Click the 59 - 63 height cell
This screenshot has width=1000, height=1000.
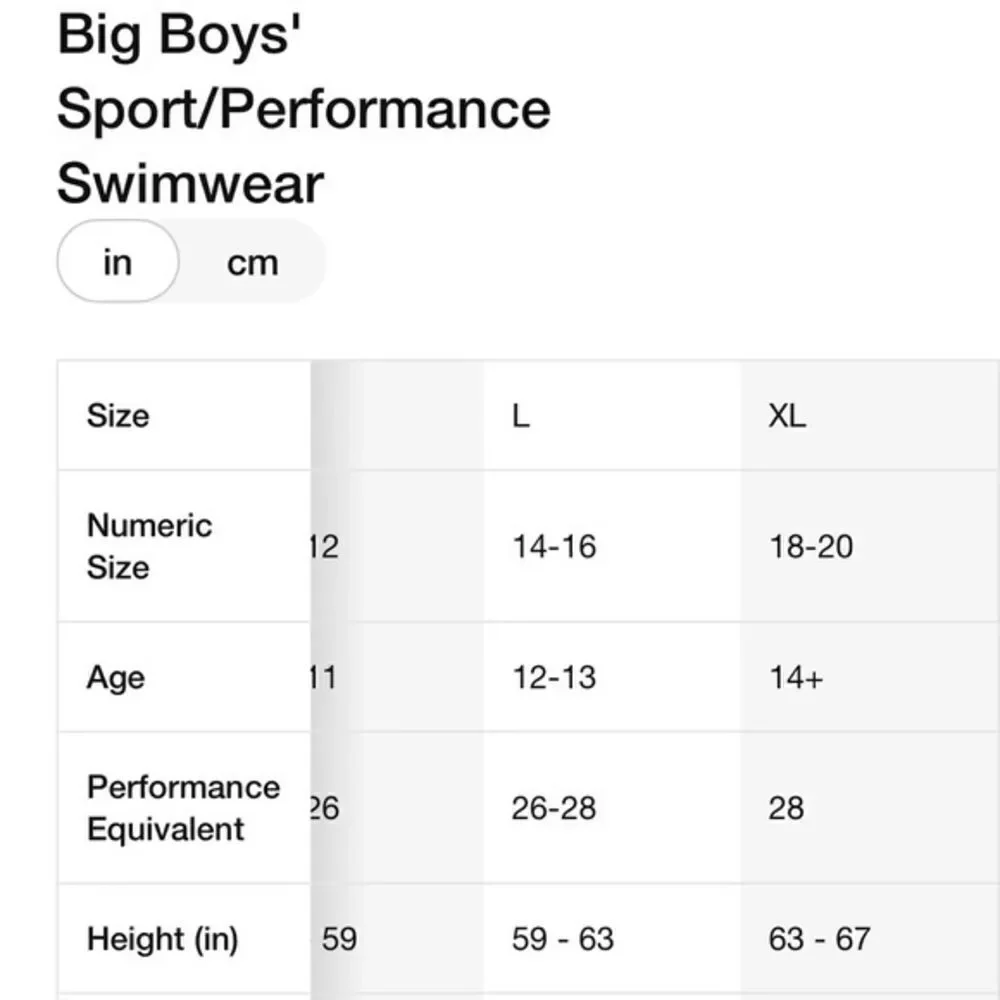562,939
